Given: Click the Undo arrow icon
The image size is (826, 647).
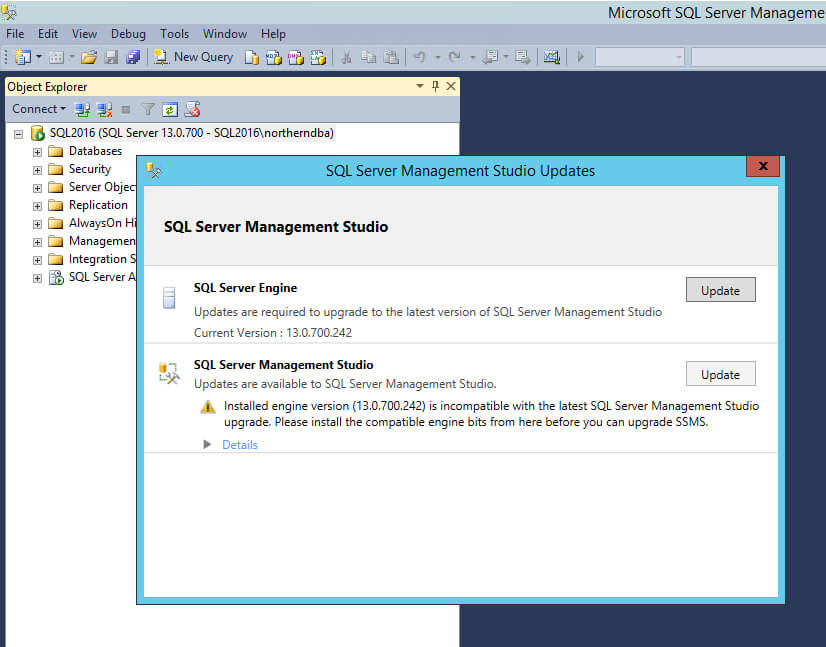Looking at the screenshot, I should coord(419,56).
